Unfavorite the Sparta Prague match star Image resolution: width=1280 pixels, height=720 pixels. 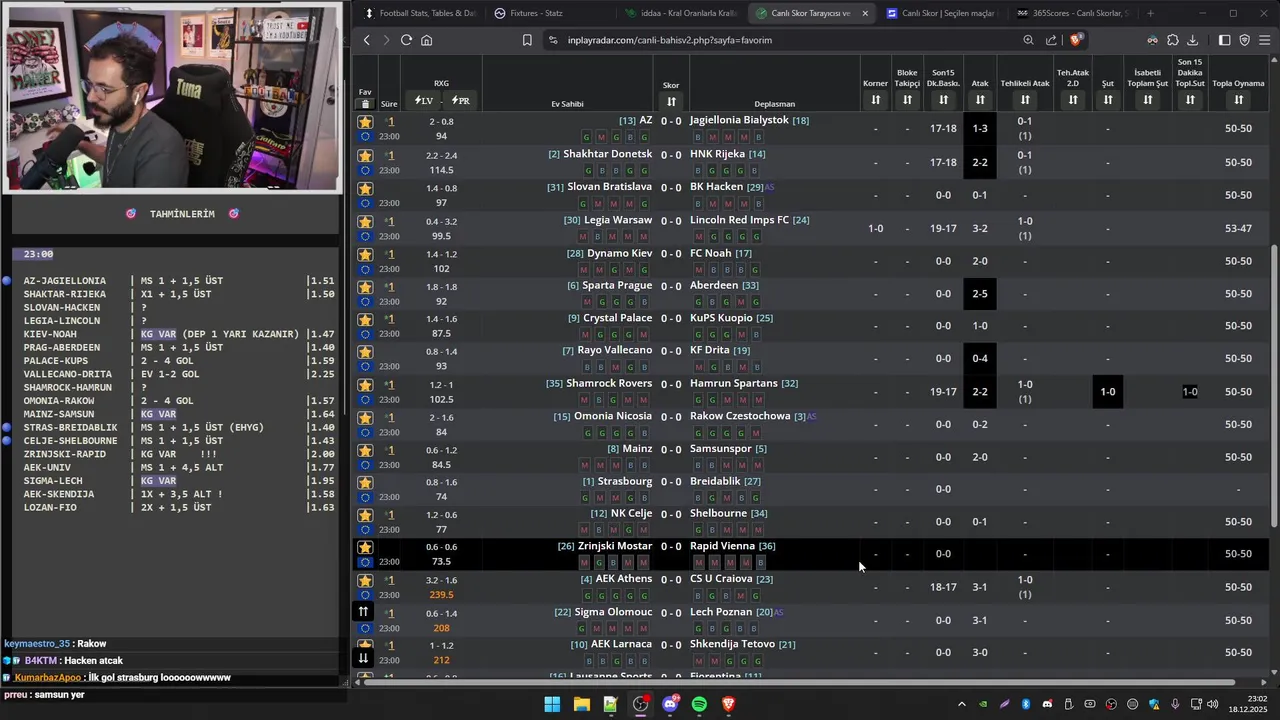pos(365,287)
